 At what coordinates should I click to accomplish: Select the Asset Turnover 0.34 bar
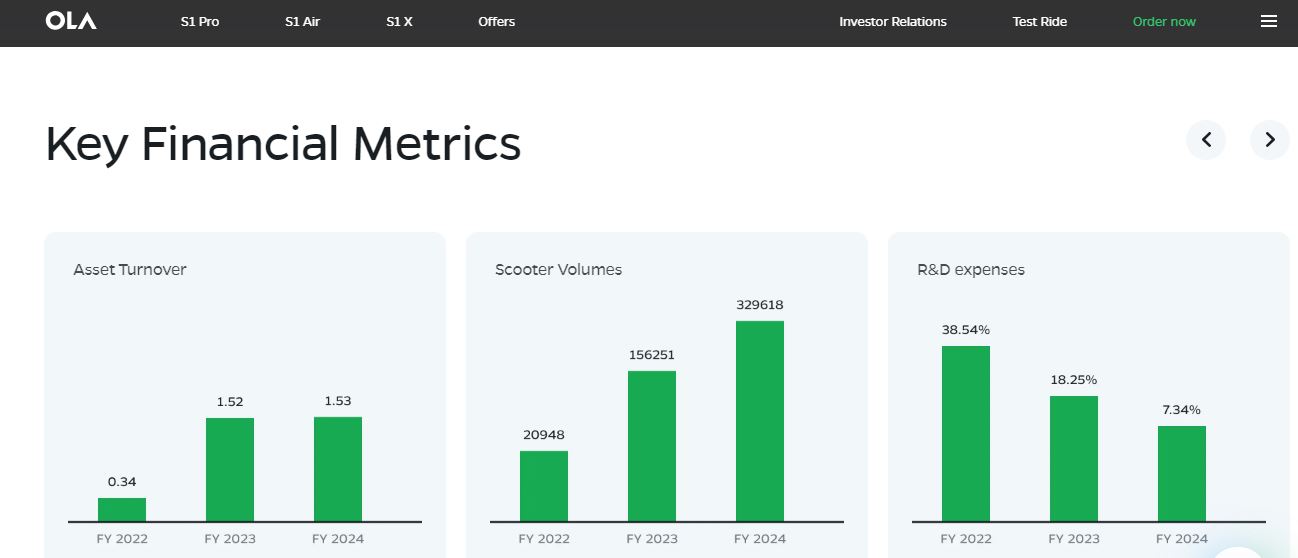(x=122, y=509)
